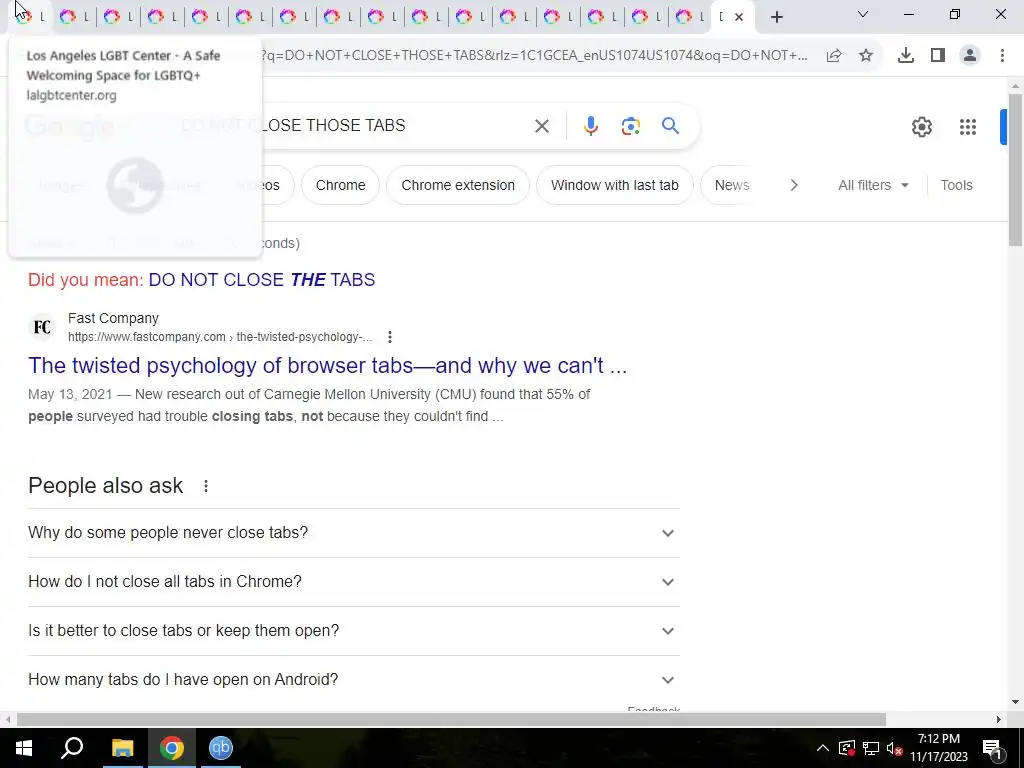Click the Fast Company site name
This screenshot has width=1024, height=768.
tap(113, 319)
